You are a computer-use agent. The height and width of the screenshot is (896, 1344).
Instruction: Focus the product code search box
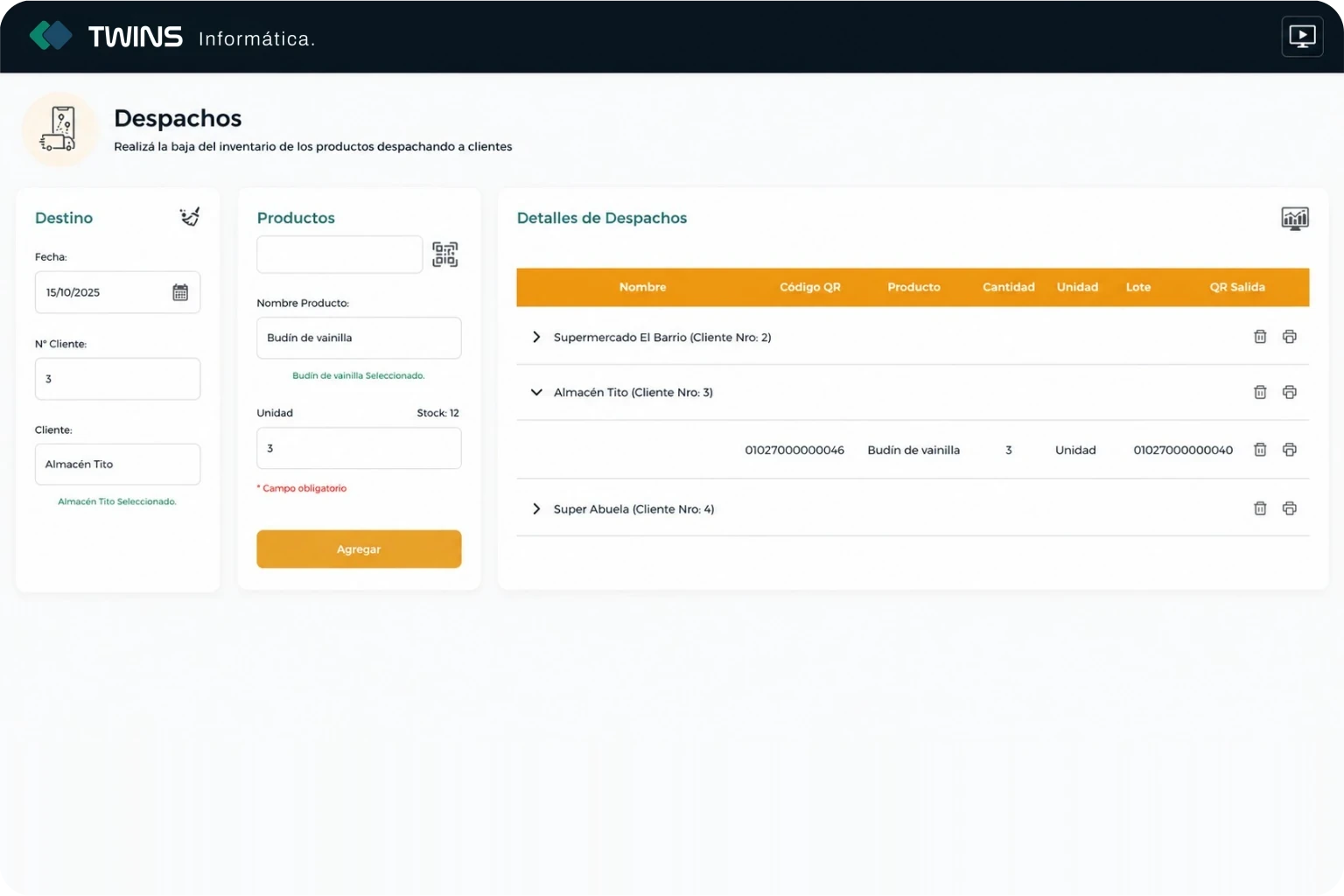[339, 255]
